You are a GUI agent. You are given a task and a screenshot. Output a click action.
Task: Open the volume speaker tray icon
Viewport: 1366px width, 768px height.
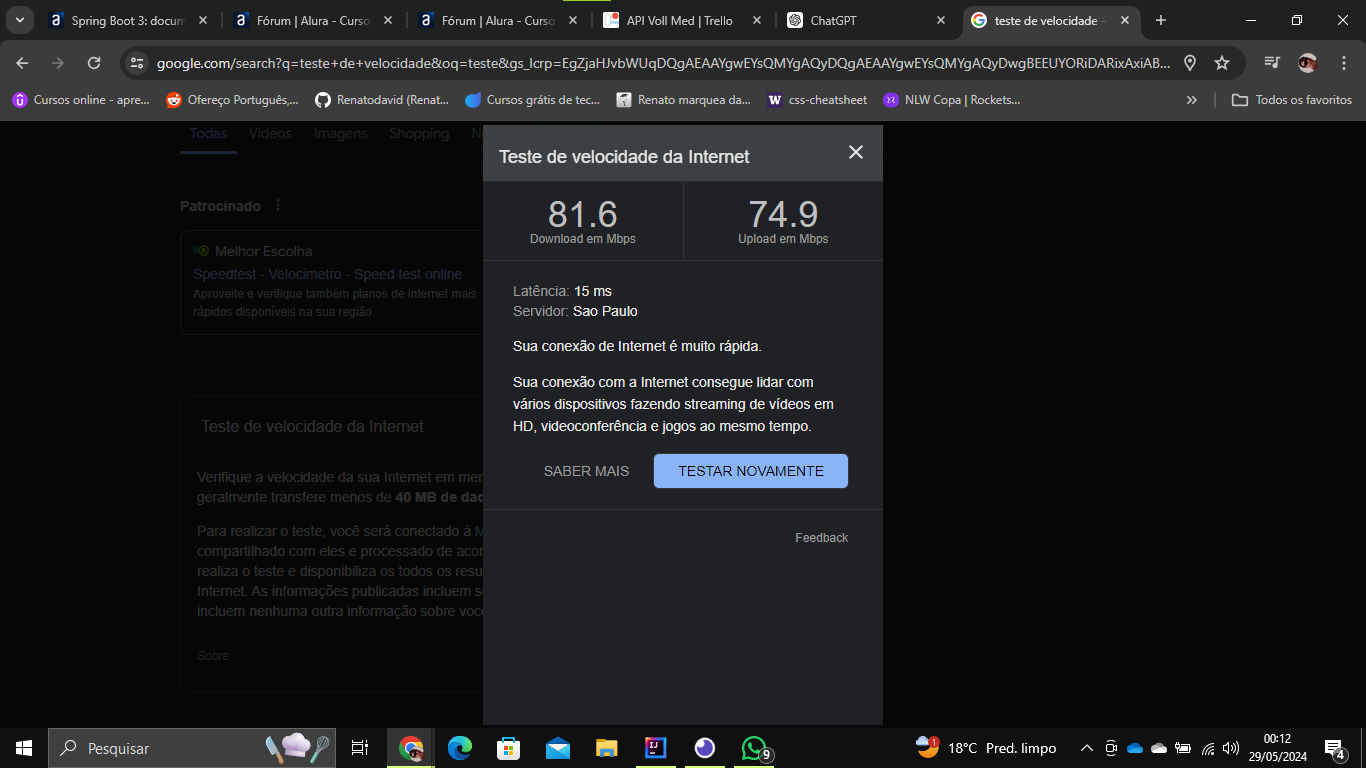(1231, 748)
